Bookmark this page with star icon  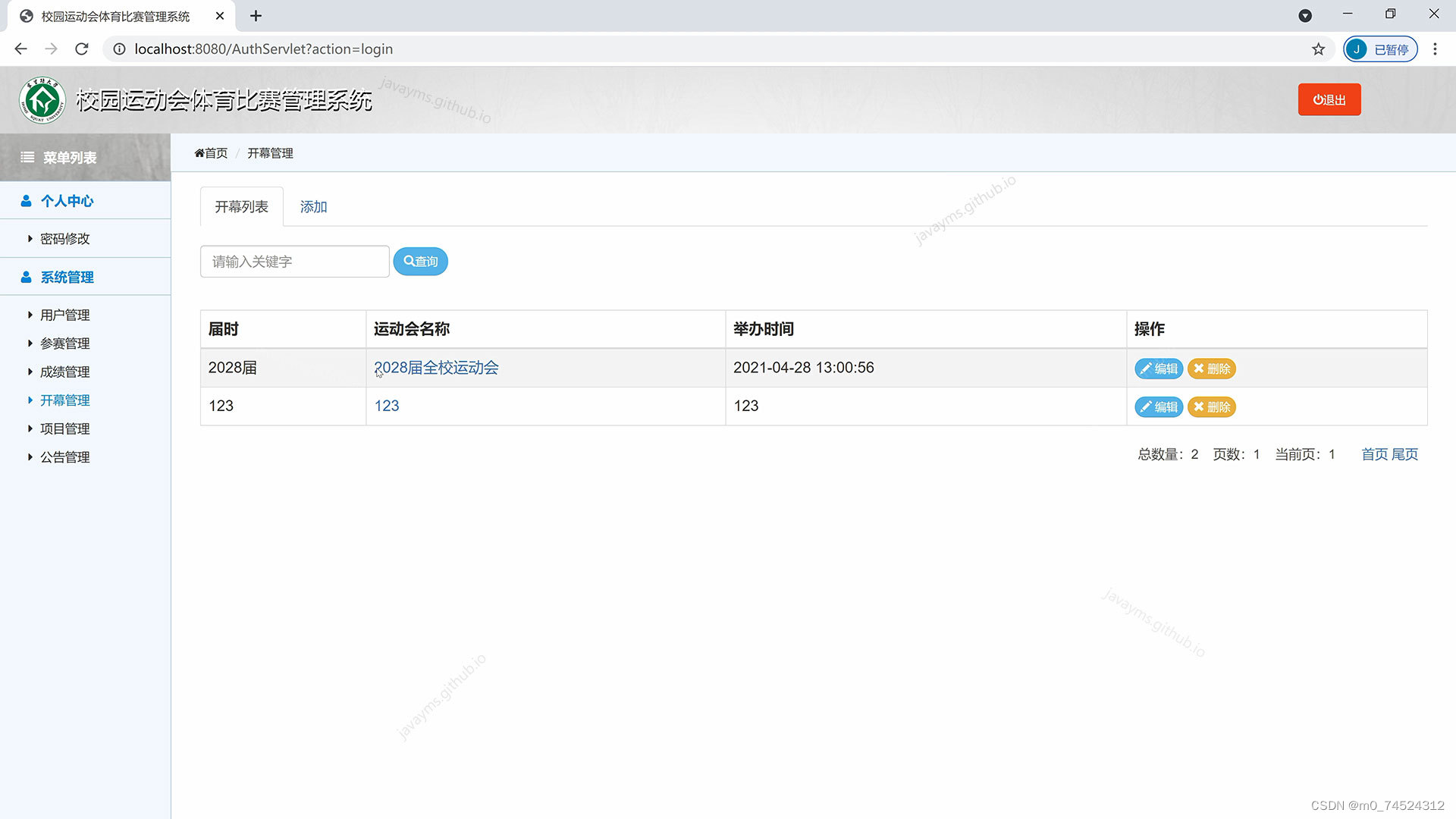point(1318,49)
